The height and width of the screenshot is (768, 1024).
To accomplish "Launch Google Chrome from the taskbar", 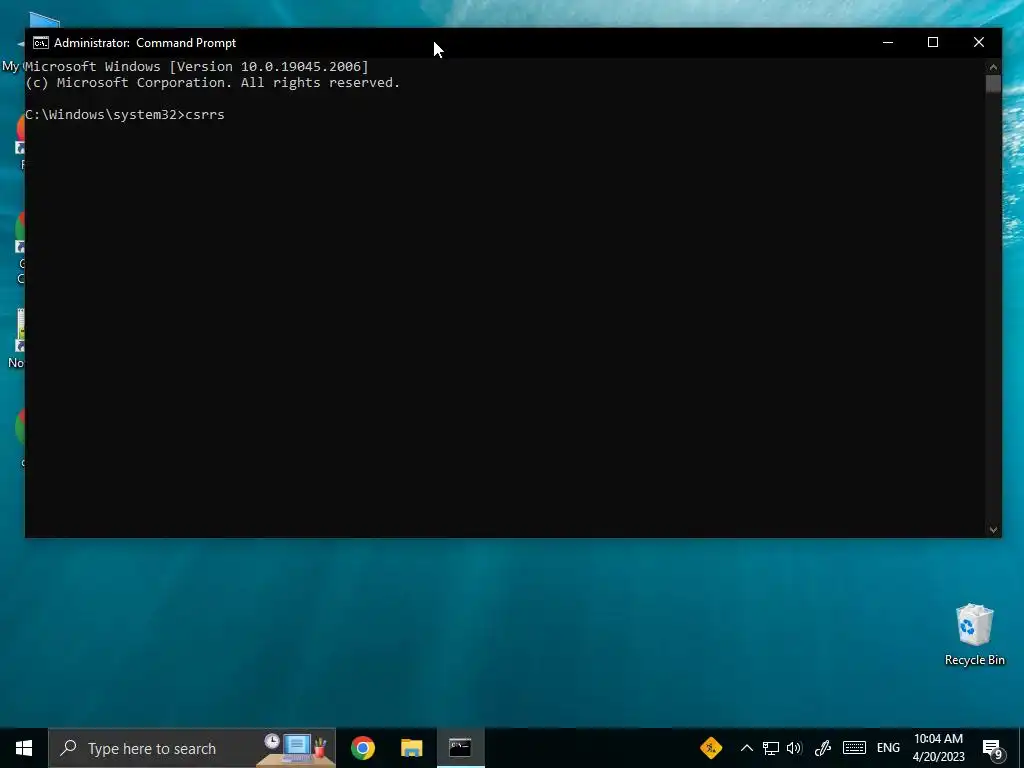I will (x=362, y=748).
